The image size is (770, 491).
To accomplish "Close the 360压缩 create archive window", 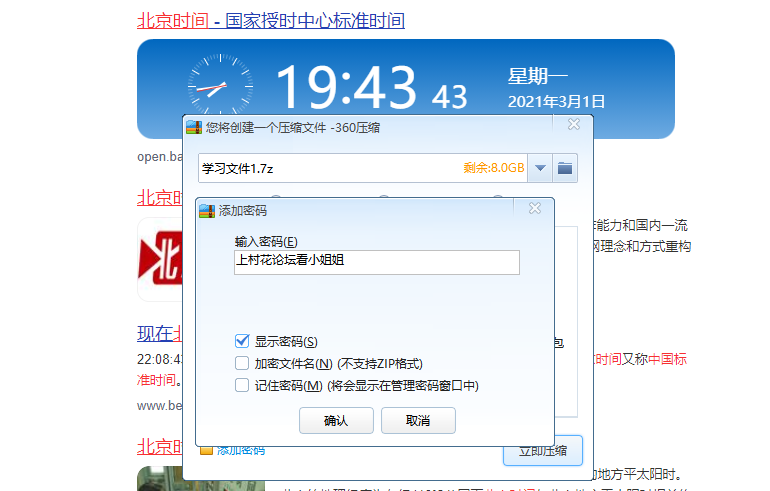I will point(573,125).
